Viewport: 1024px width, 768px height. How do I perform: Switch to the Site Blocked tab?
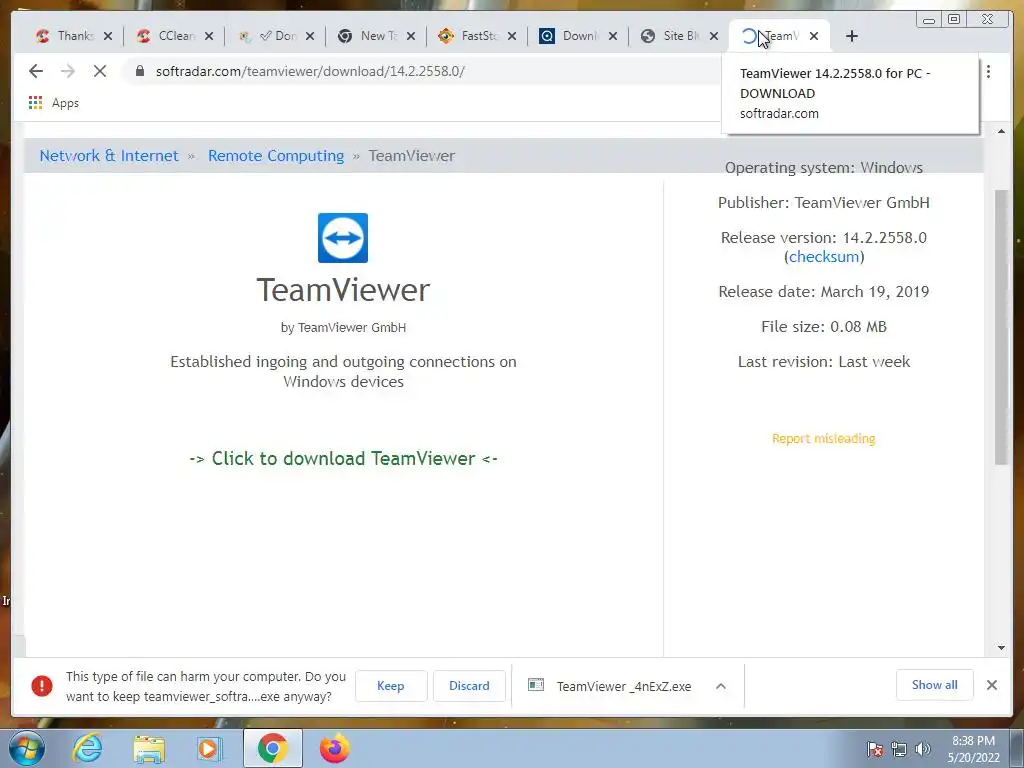(673, 36)
